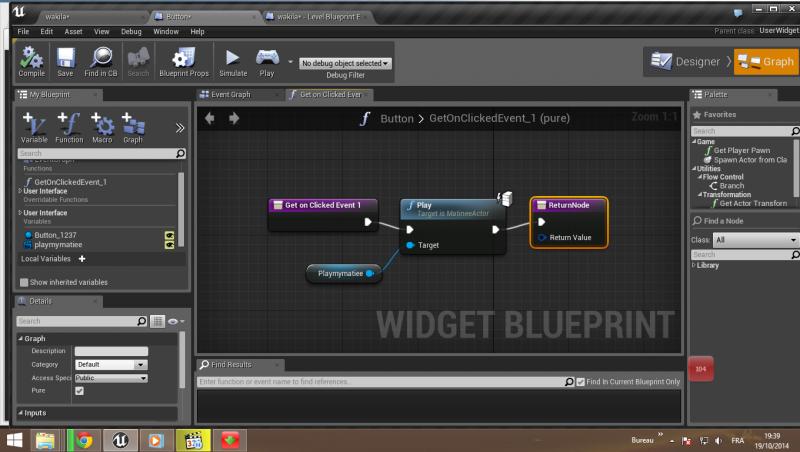Image resolution: width=800 pixels, height=452 pixels.
Task: Open Play options dropdown arrow
Action: point(290,62)
